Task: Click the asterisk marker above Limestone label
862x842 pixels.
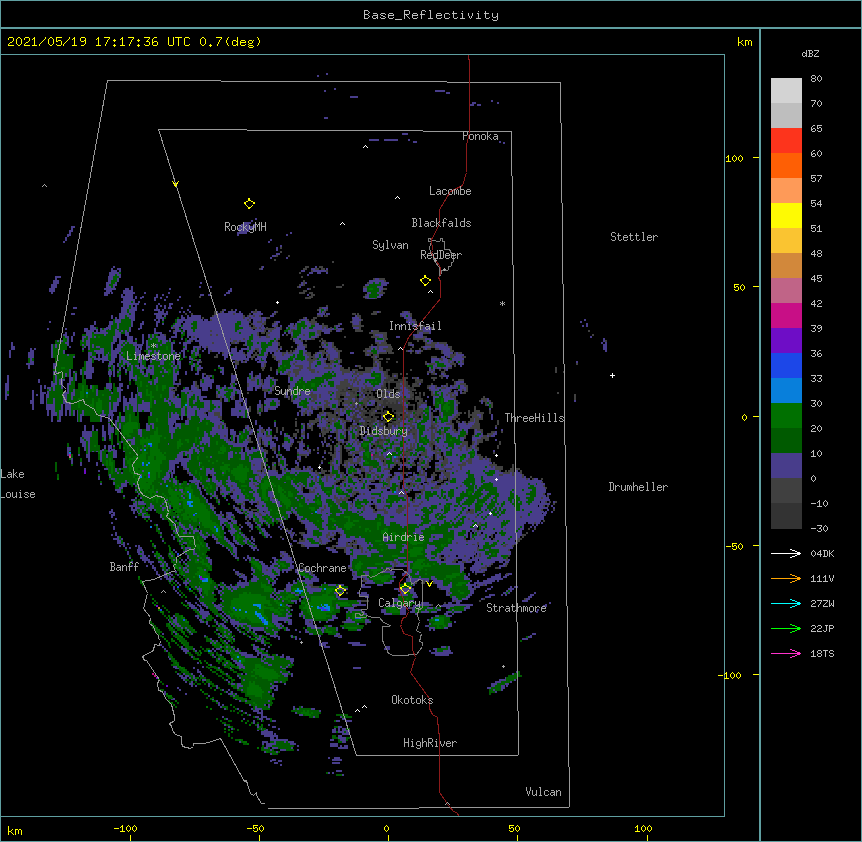Action: click(x=154, y=346)
